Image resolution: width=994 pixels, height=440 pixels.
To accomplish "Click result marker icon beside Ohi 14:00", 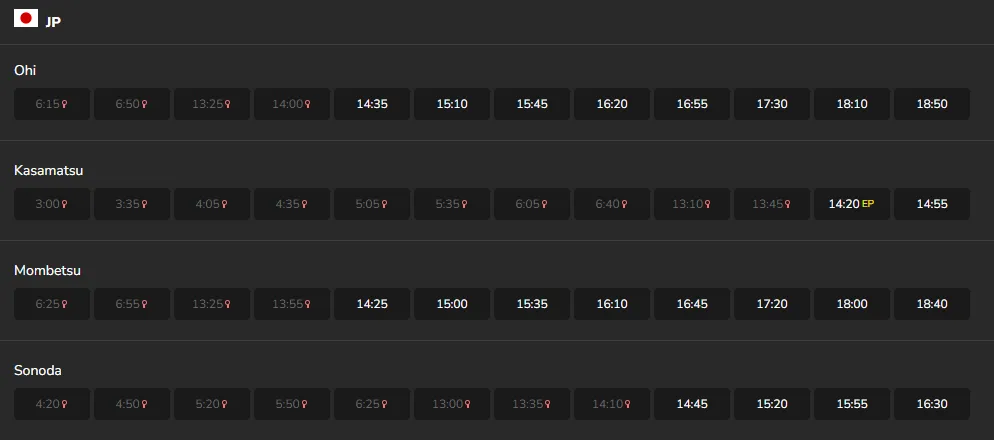I will pyautogui.click(x=307, y=104).
